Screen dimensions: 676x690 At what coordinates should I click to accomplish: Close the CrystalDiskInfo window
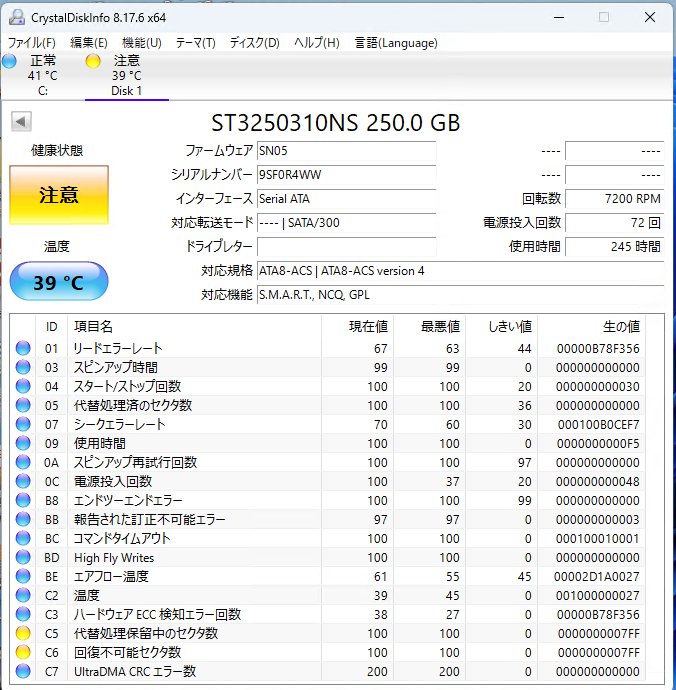(x=650, y=18)
